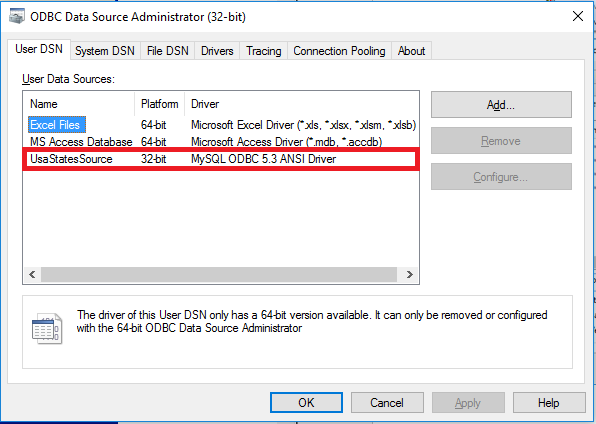The height and width of the screenshot is (424, 596).
Task: Show the About tab
Action: tap(411, 51)
